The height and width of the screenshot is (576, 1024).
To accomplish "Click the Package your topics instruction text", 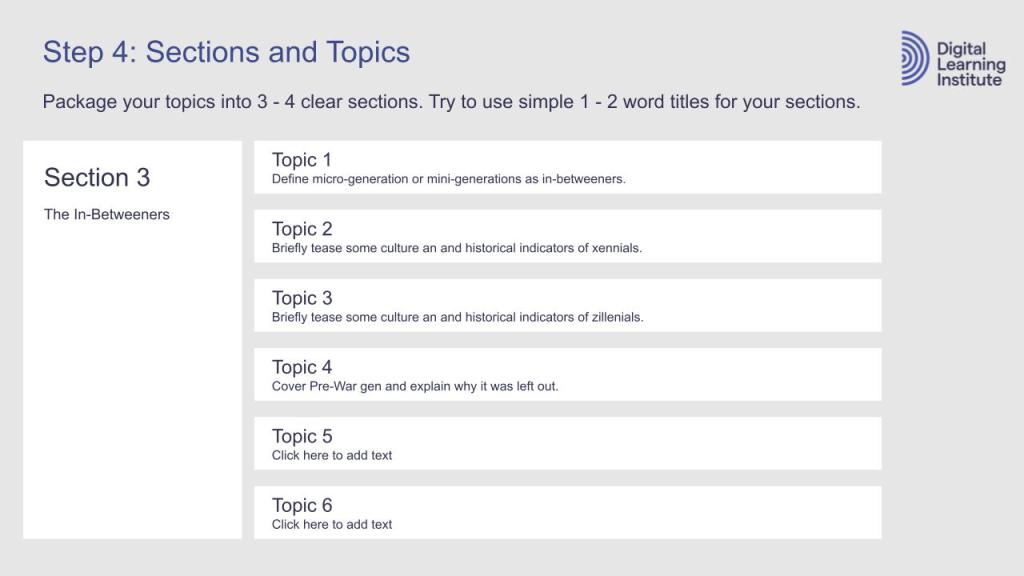I will (x=451, y=102).
